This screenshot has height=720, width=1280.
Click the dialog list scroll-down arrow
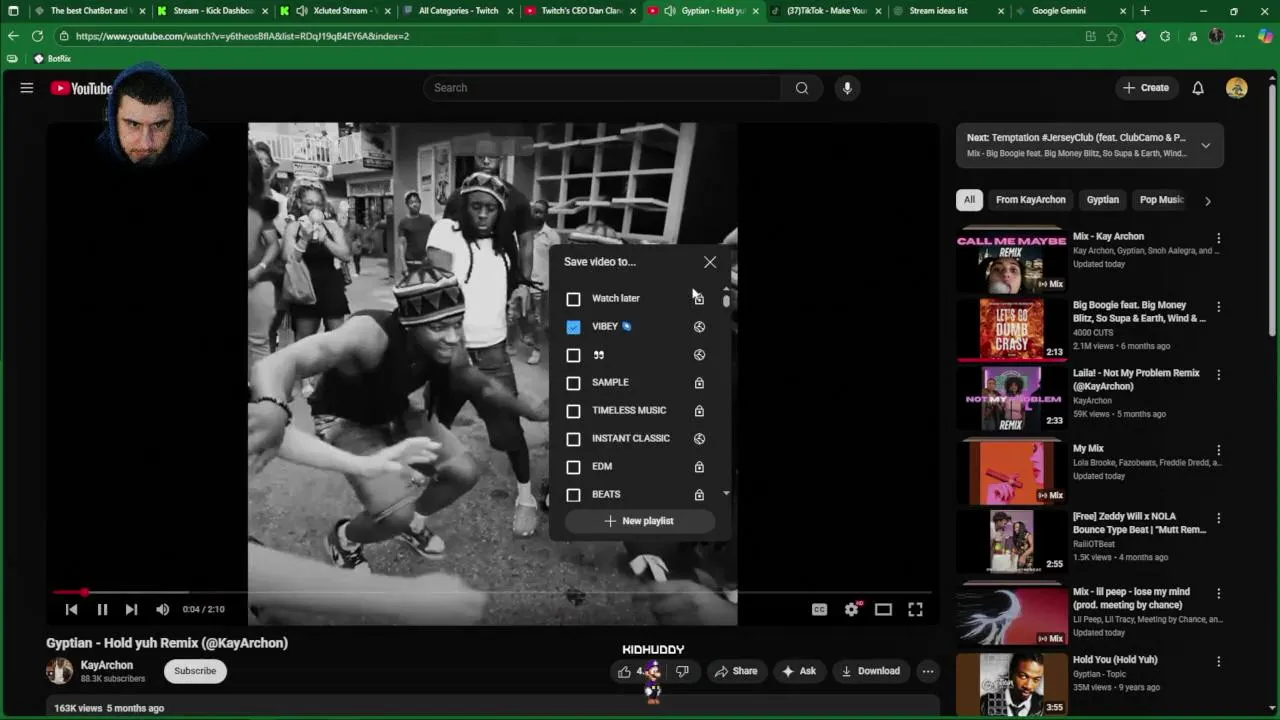[x=726, y=494]
